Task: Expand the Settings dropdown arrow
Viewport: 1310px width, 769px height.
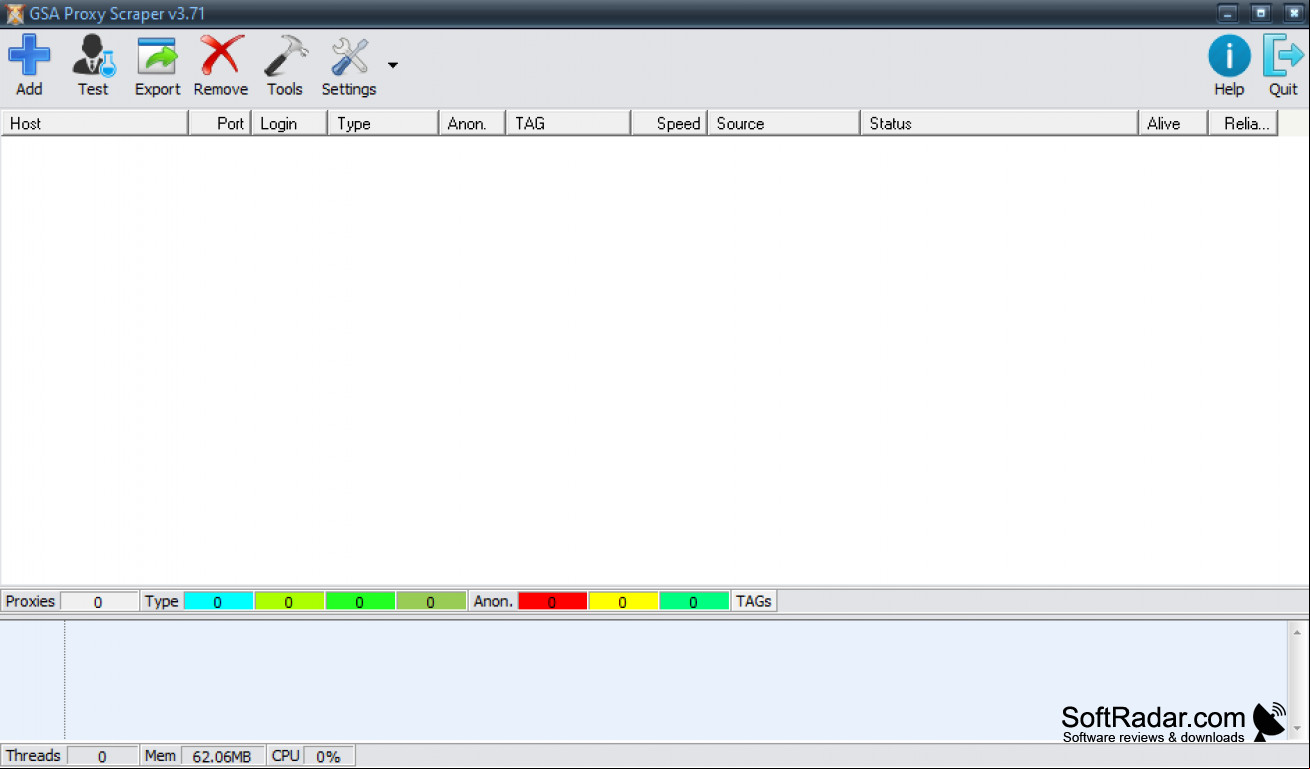Action: [x=392, y=65]
